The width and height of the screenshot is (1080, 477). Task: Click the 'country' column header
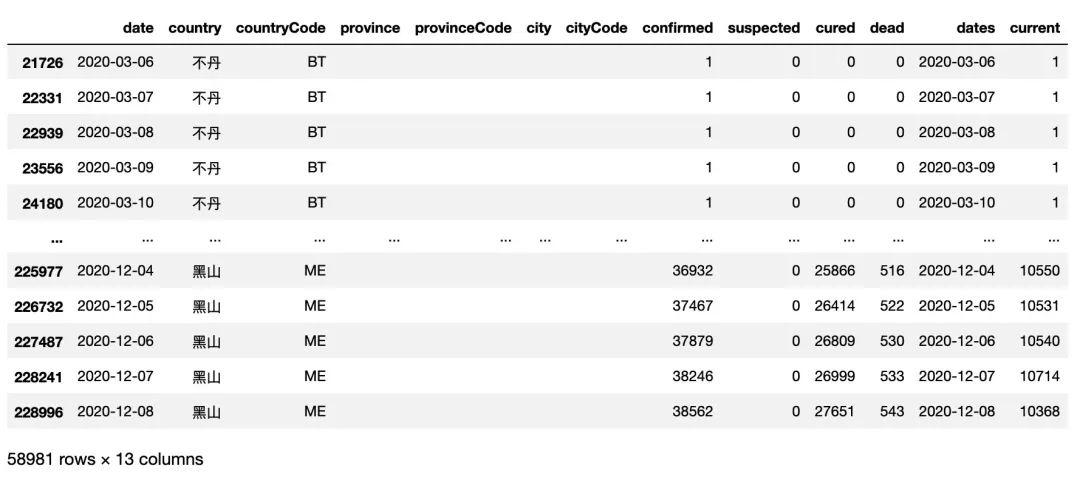195,28
